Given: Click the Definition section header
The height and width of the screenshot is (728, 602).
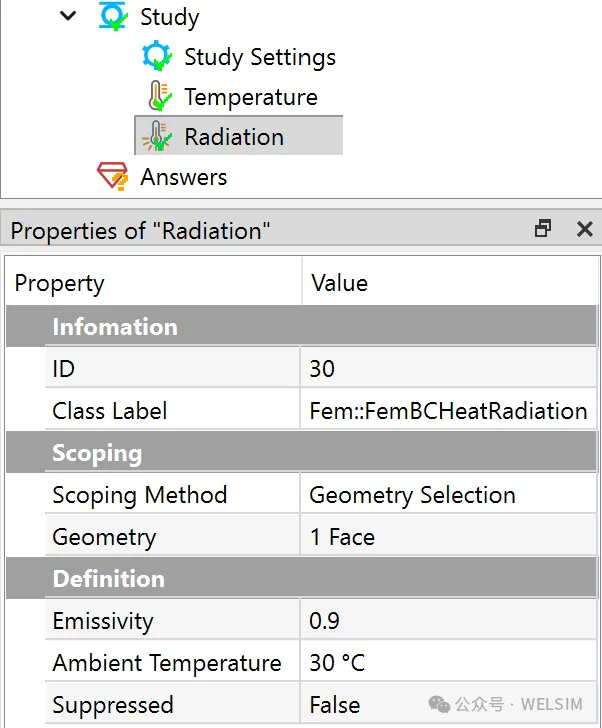Looking at the screenshot, I should [x=108, y=579].
